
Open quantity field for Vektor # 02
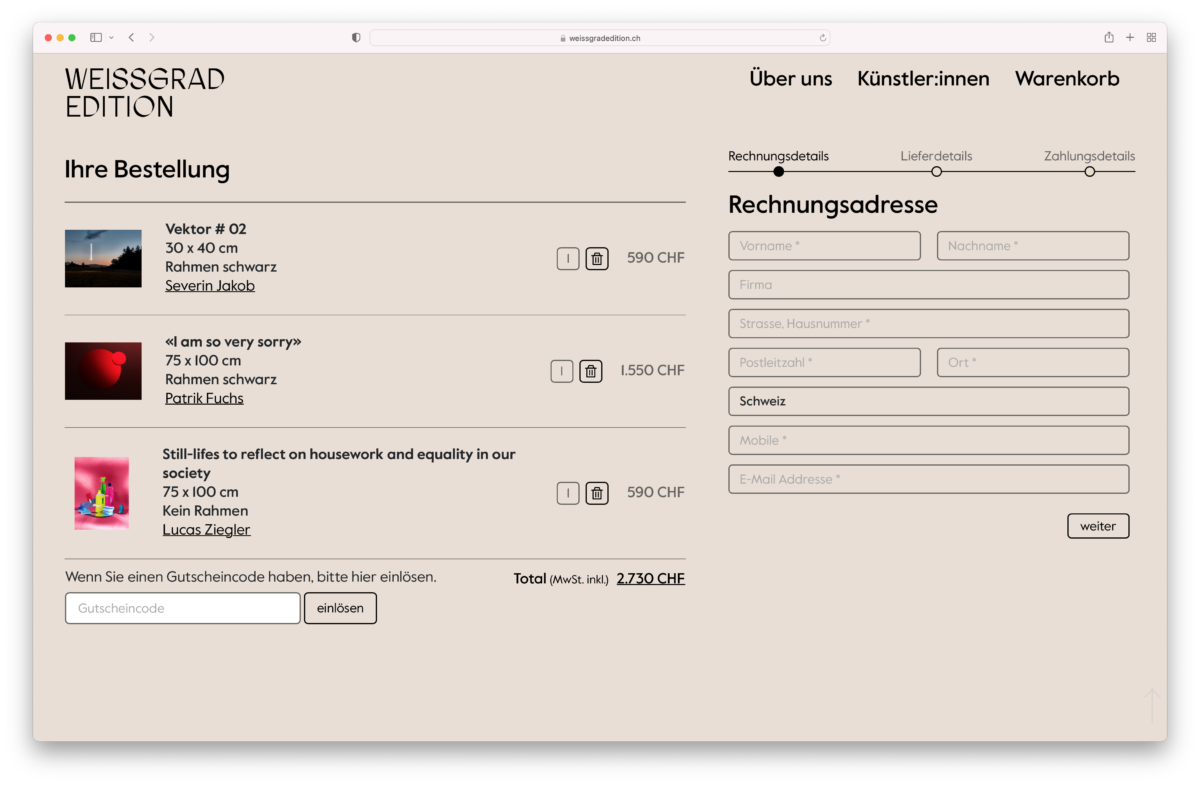tap(568, 259)
